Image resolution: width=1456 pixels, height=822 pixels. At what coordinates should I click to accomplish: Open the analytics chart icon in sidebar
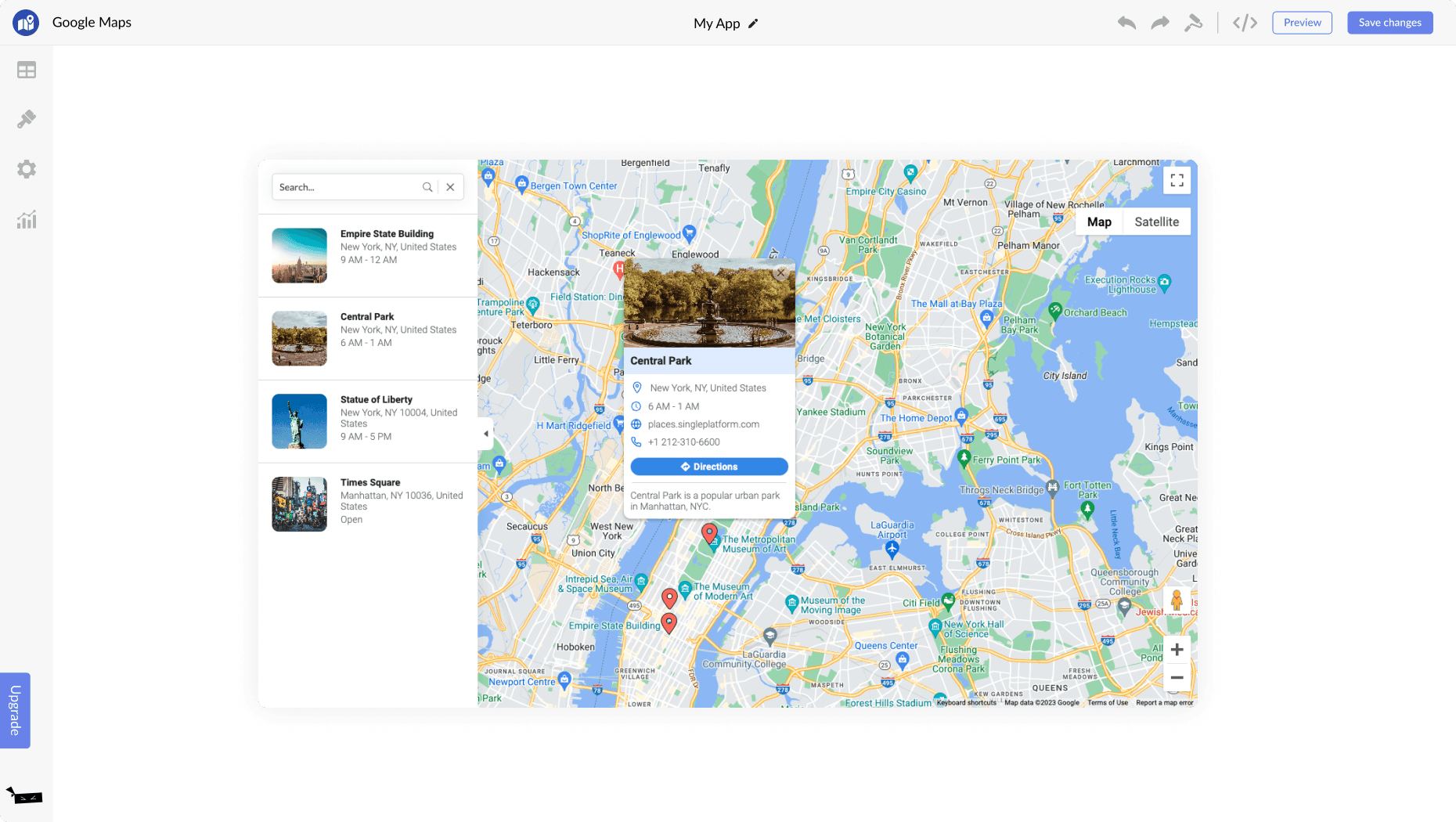27,220
